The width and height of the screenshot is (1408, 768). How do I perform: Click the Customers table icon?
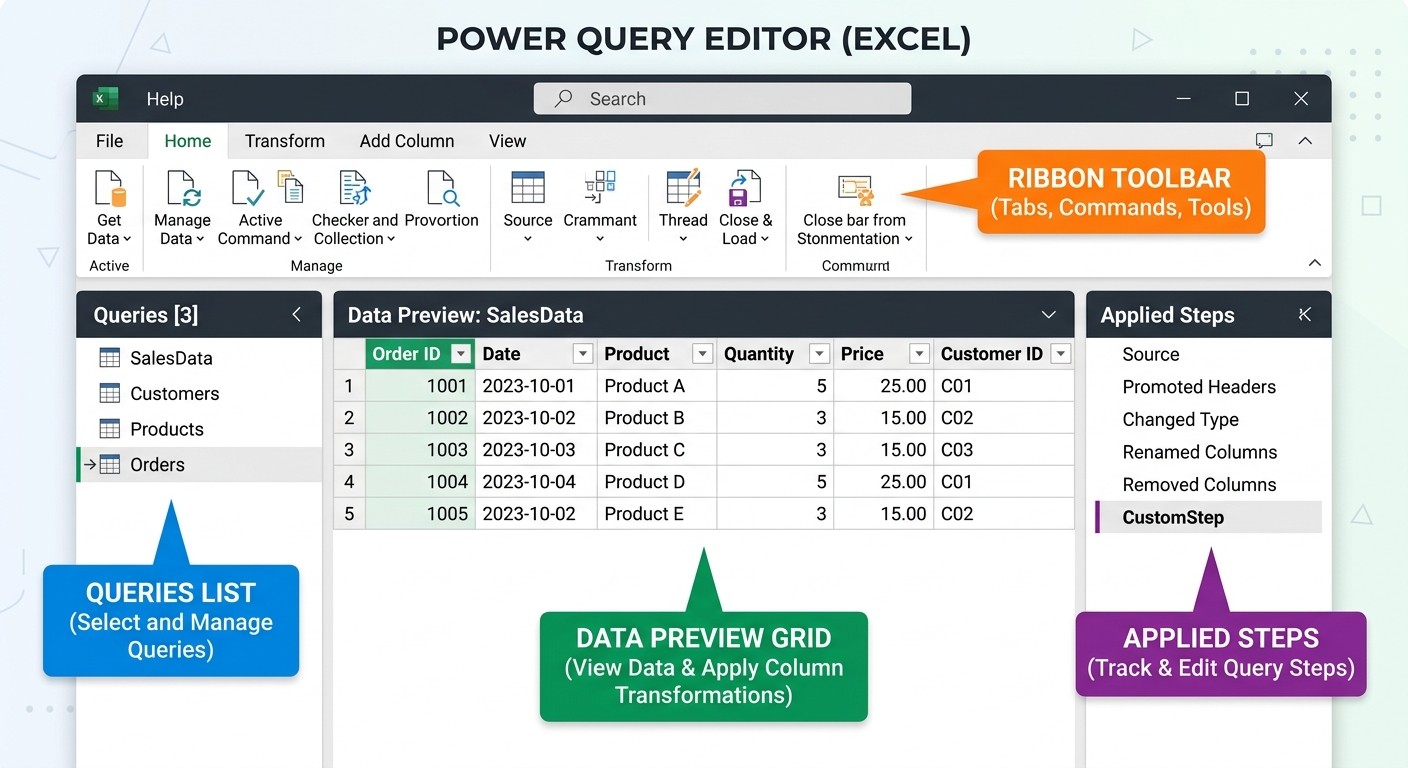pyautogui.click(x=110, y=393)
